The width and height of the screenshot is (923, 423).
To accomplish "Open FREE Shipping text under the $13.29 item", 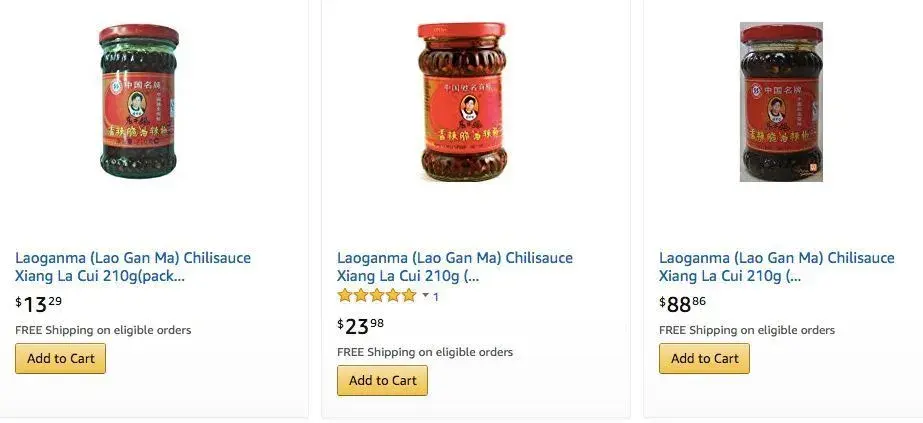I will tap(103, 330).
